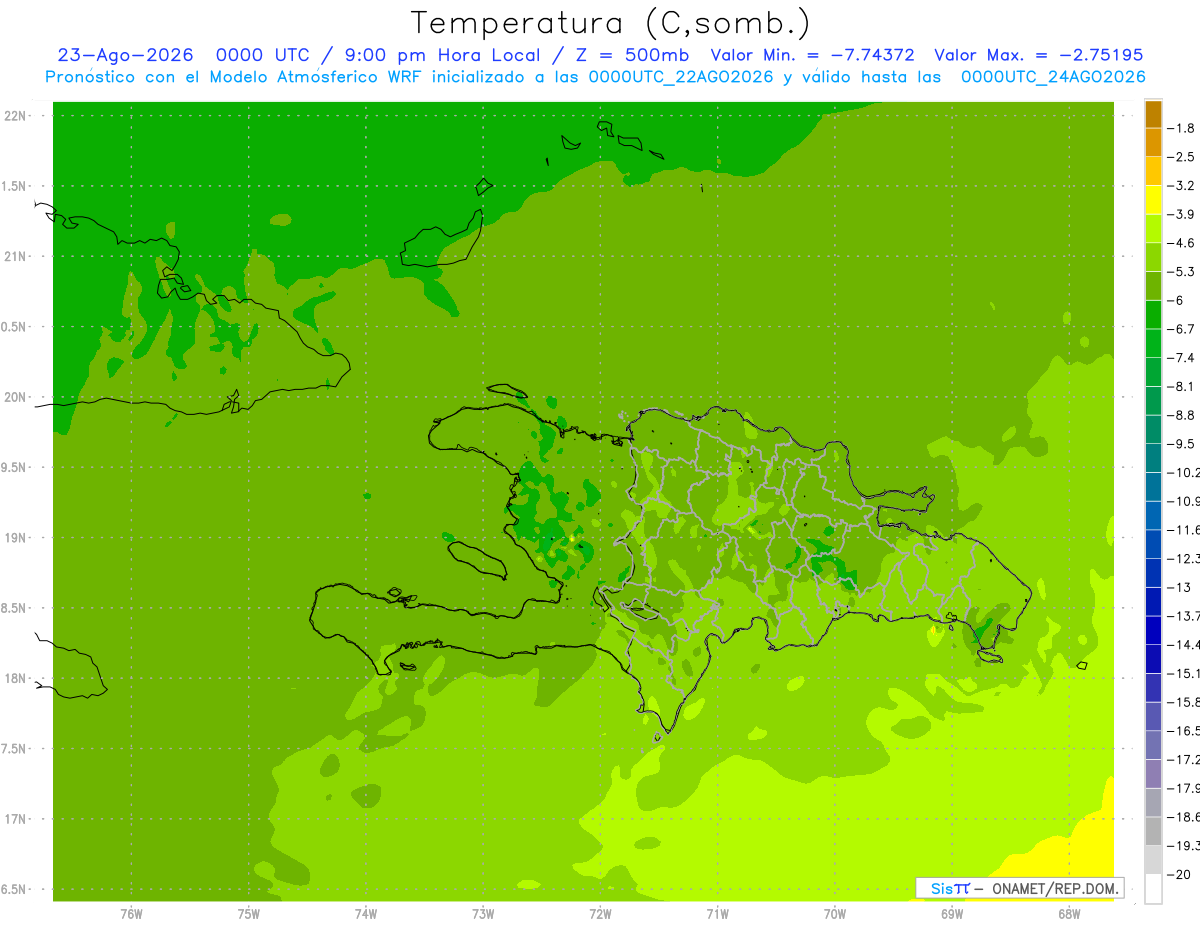Click the -6.7 colorbar label
The width and height of the screenshot is (1200, 927).
[1182, 329]
